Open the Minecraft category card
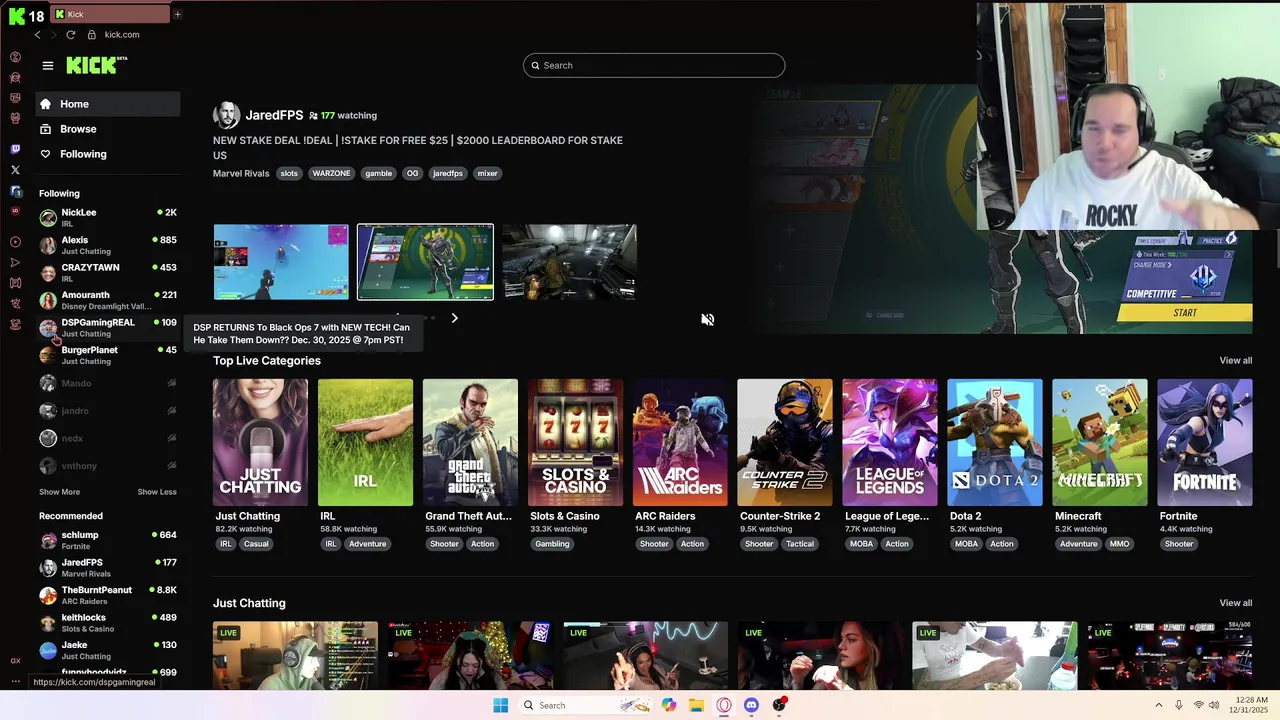 coord(1100,442)
